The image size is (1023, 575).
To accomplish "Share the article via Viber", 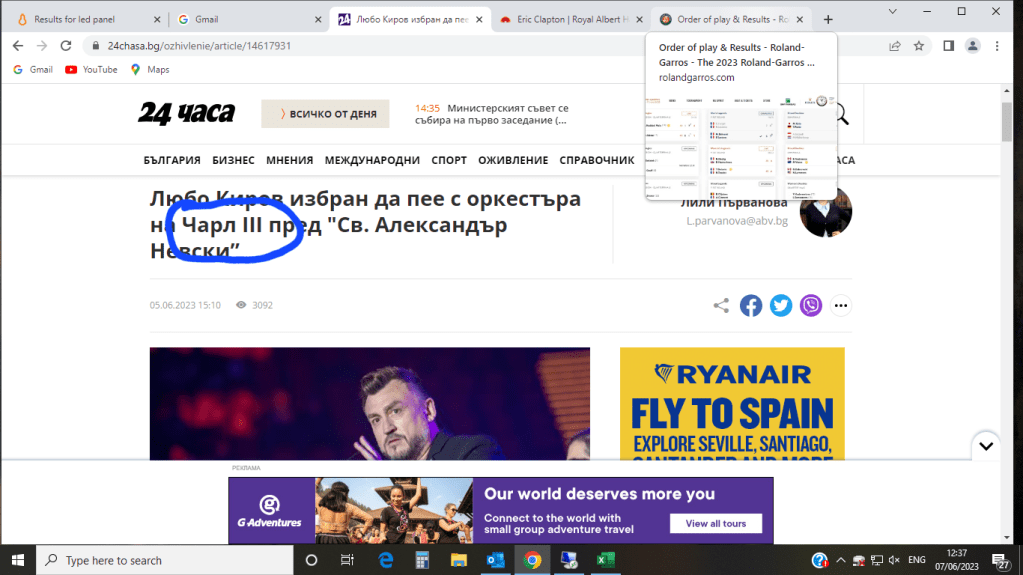I will tap(811, 306).
